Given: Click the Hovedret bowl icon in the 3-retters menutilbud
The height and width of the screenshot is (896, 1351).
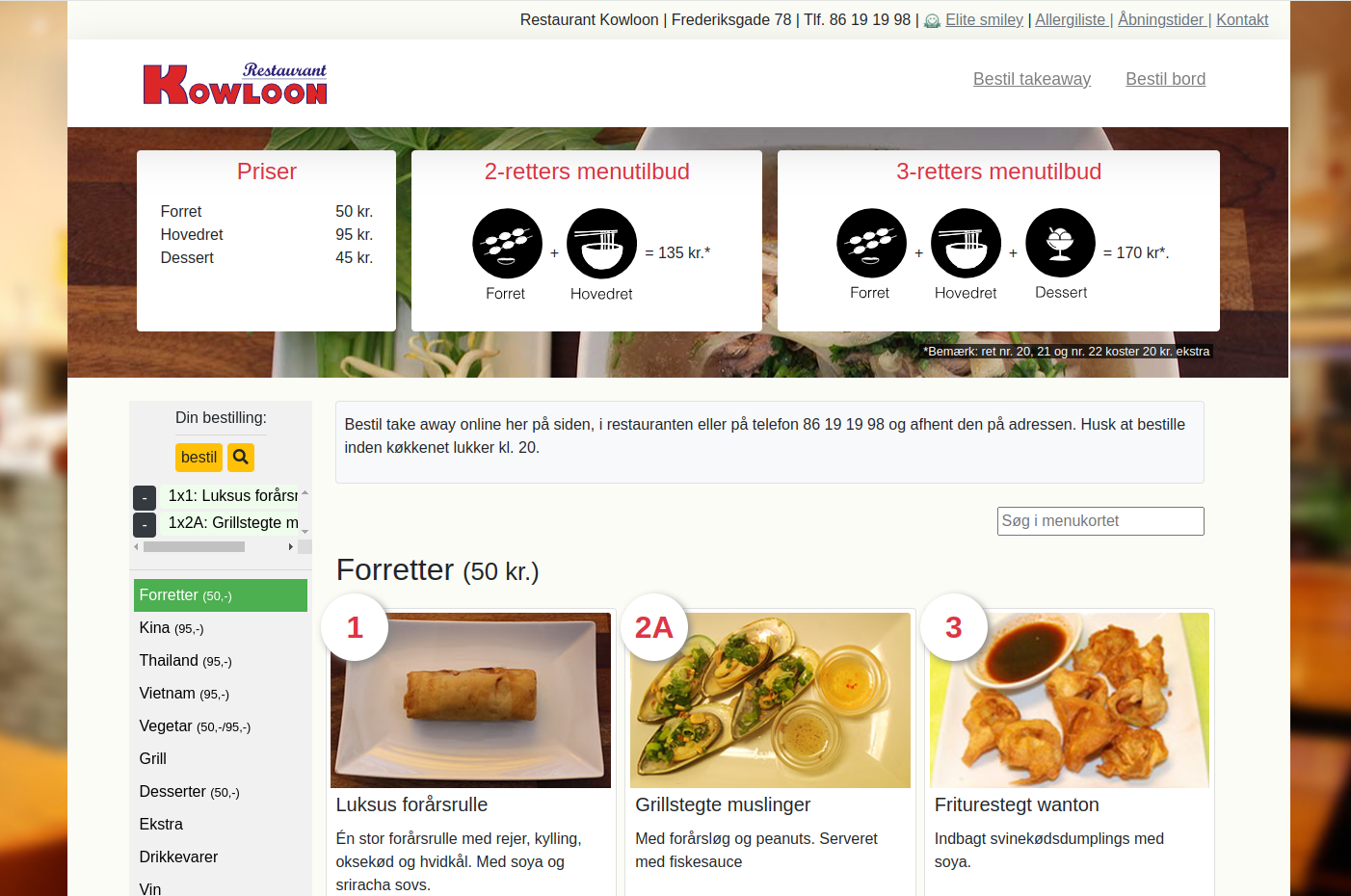Looking at the screenshot, I should pyautogui.click(x=966, y=243).
